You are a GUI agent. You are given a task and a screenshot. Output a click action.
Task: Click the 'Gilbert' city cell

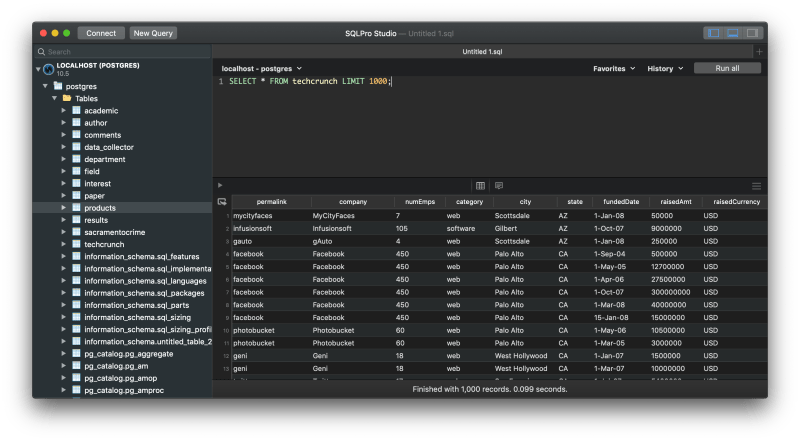pos(506,228)
